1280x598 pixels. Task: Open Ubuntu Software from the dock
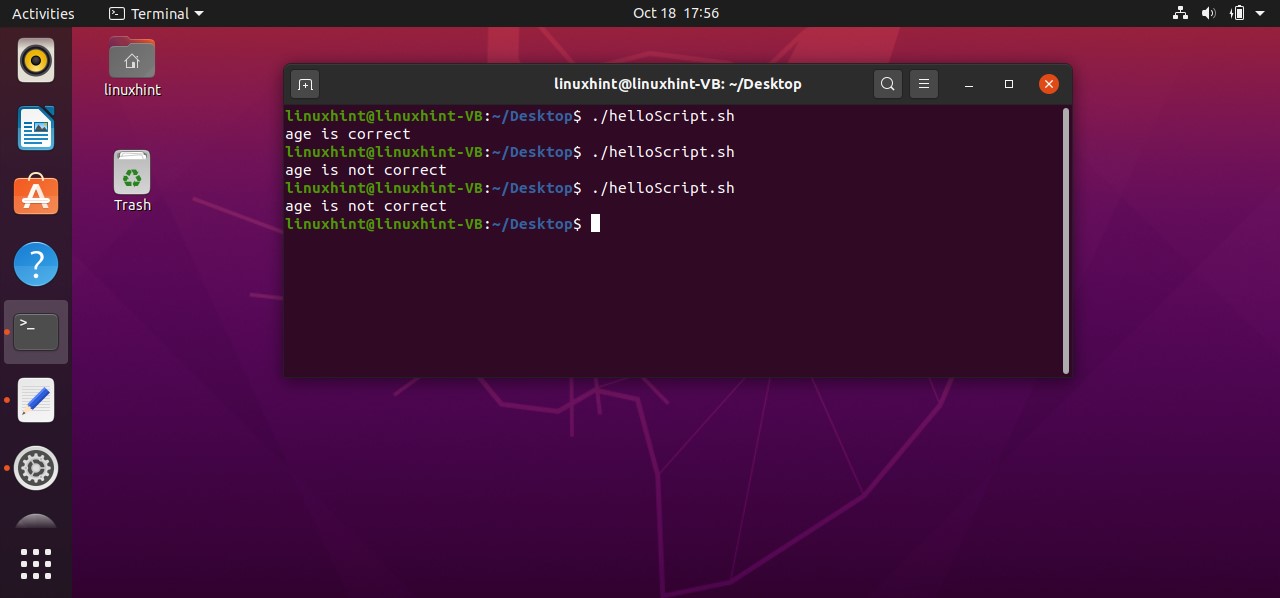pos(36,196)
